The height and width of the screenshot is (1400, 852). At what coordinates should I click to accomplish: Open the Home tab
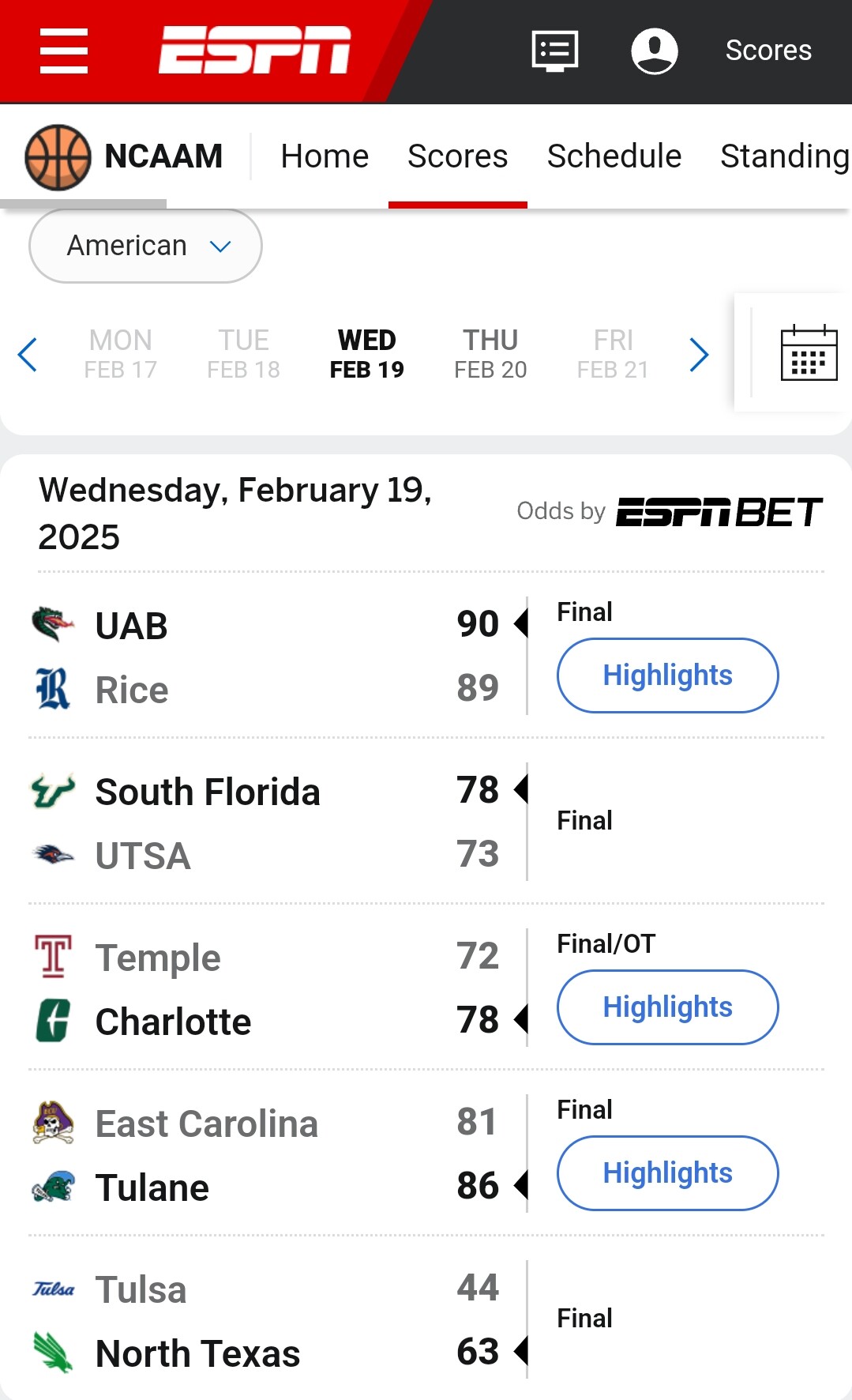click(x=325, y=156)
